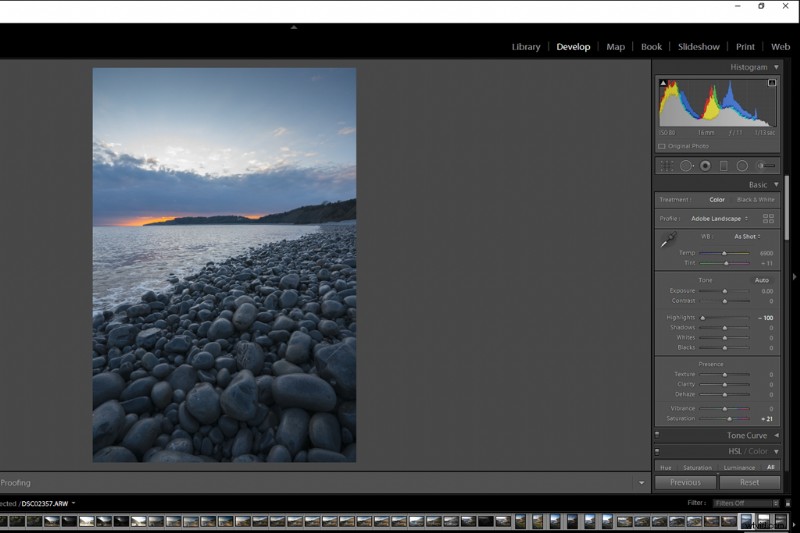Select the Radial Filter tool
Viewport: 800px width, 533px height.
tap(742, 166)
